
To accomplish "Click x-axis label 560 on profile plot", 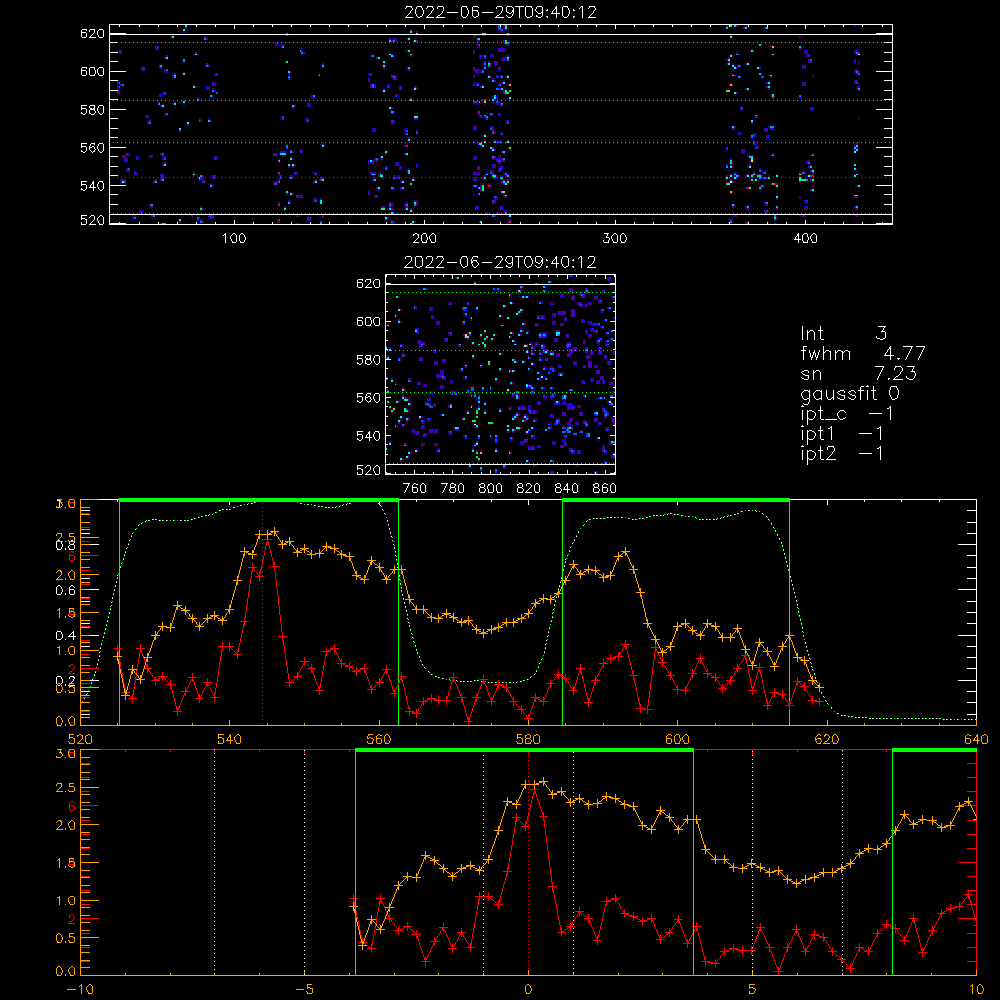I will point(379,740).
